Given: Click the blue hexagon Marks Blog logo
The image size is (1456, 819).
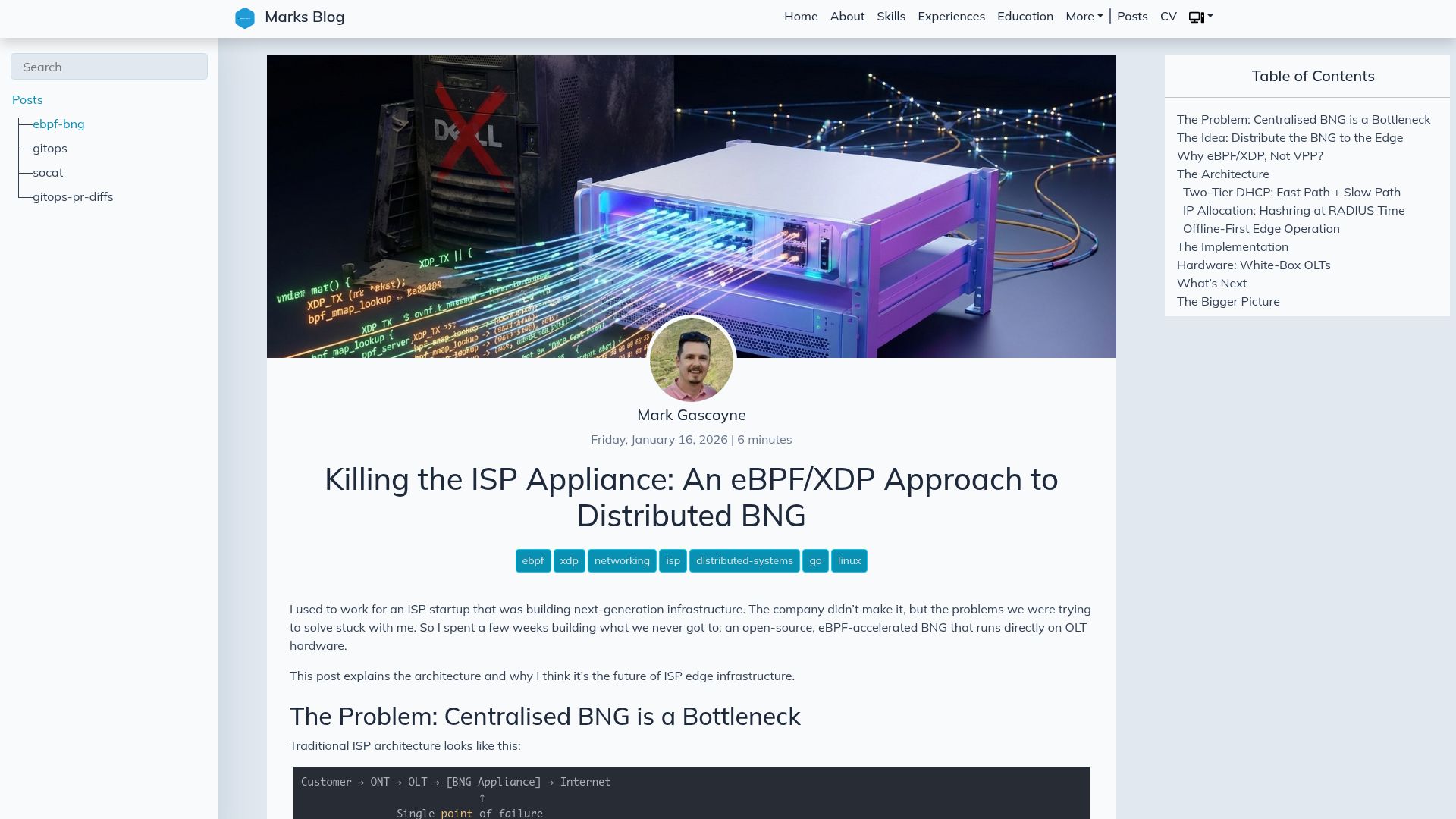Looking at the screenshot, I should point(245,17).
